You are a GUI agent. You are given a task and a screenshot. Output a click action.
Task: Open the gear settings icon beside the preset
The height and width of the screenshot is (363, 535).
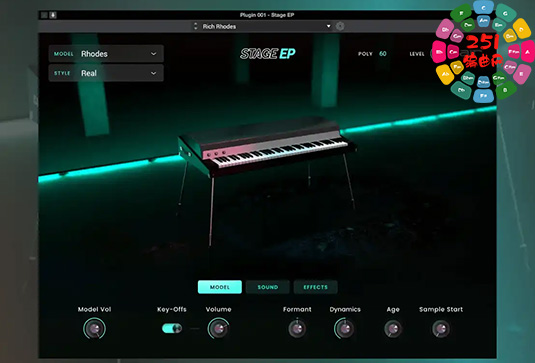pyautogui.click(x=340, y=26)
